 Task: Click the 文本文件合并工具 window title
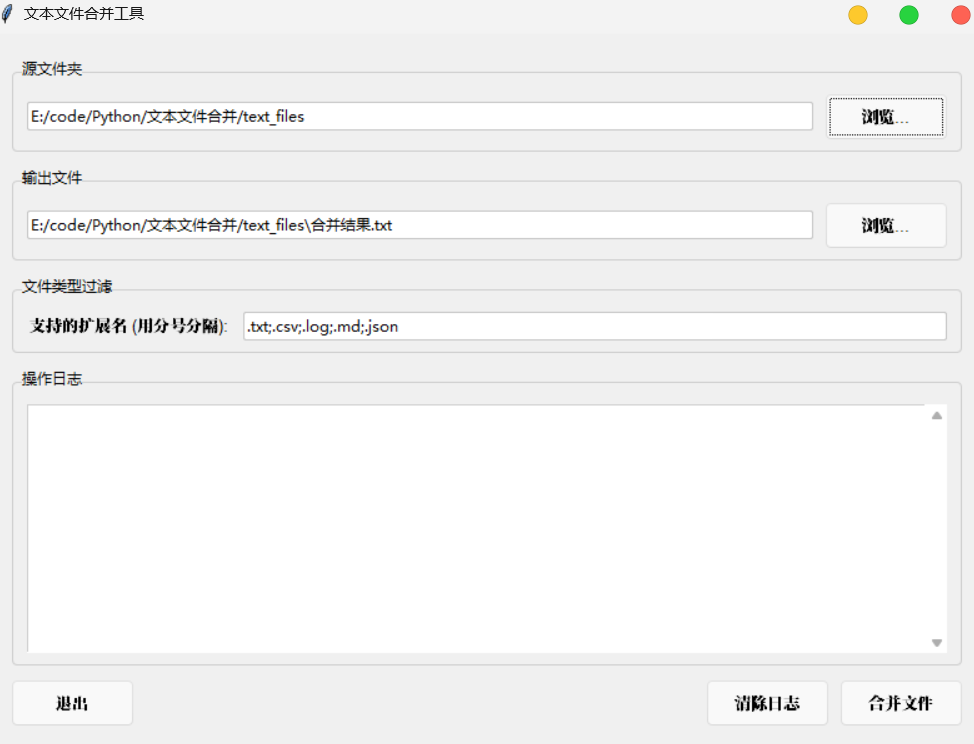coord(84,14)
